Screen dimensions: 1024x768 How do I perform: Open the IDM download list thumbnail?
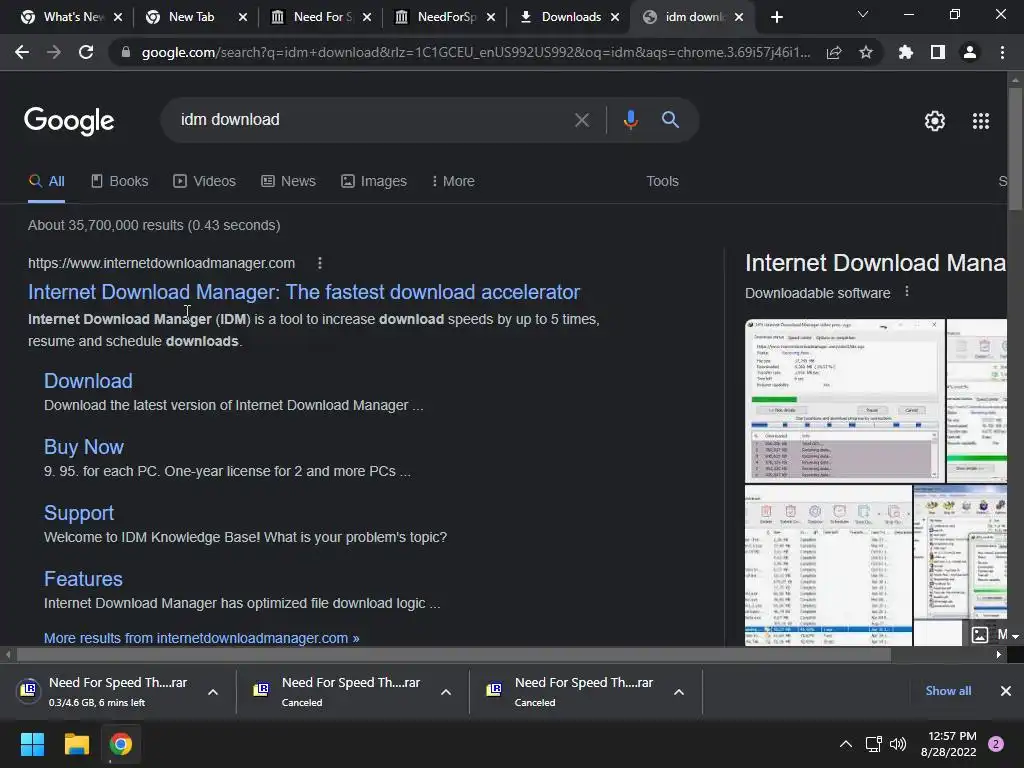pyautogui.click(x=828, y=565)
